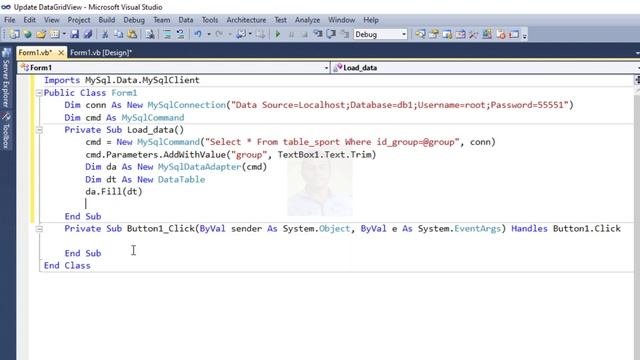Undo the last edit with the toolbar arrow

(198, 34)
